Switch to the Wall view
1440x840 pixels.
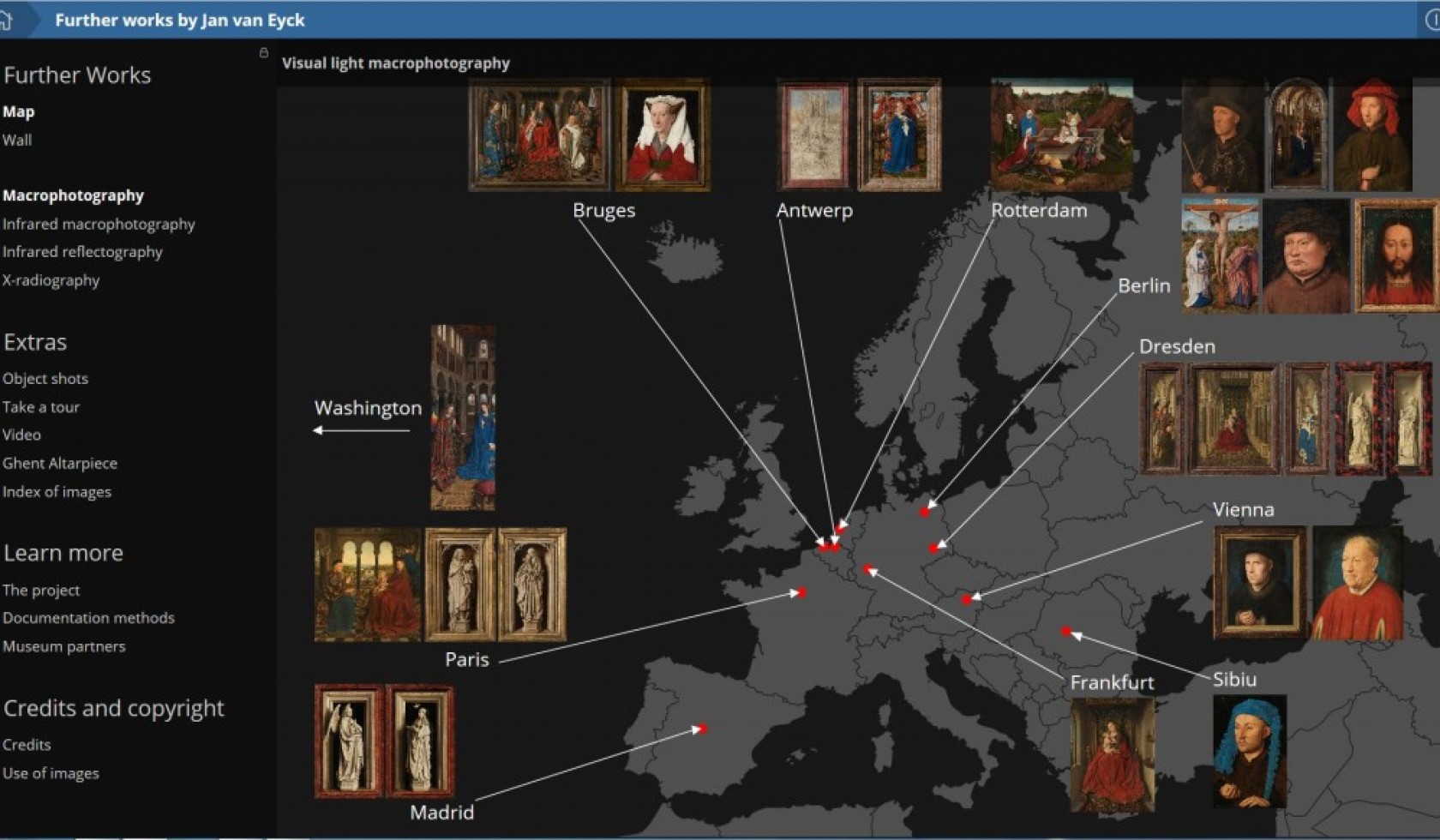pos(17,140)
